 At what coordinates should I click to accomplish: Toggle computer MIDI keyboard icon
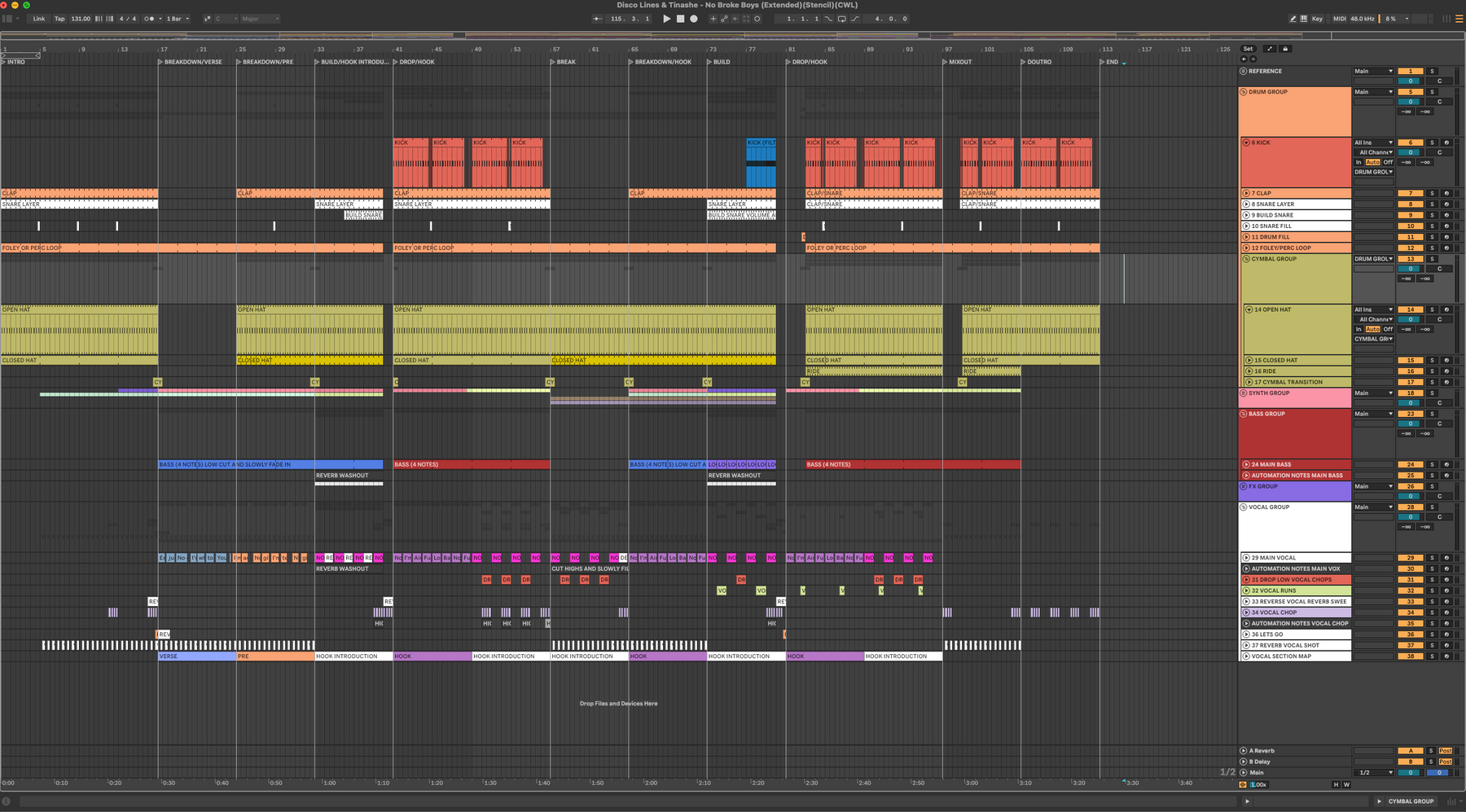click(x=1304, y=19)
